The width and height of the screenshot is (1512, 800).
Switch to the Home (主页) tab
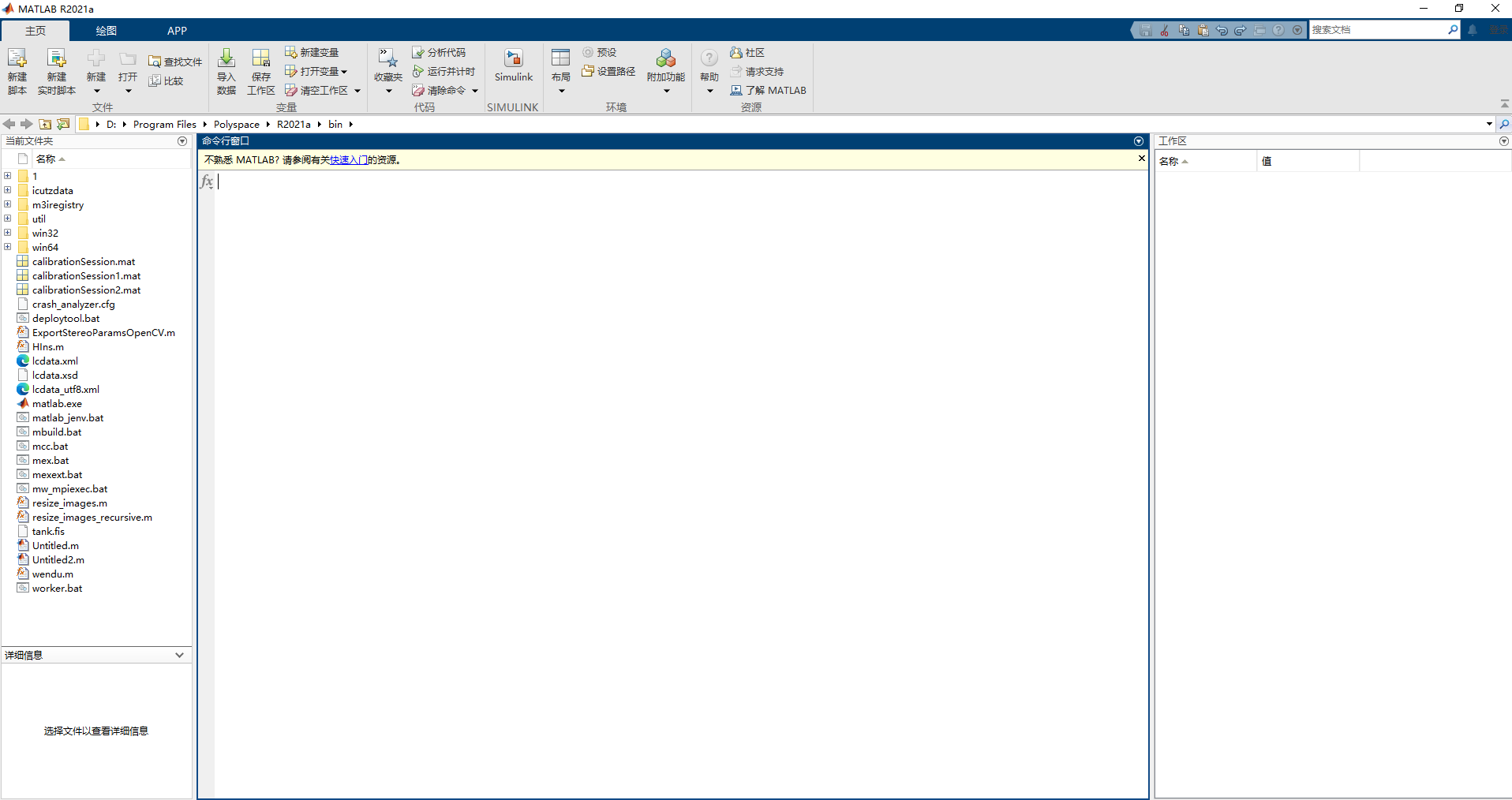(x=36, y=31)
